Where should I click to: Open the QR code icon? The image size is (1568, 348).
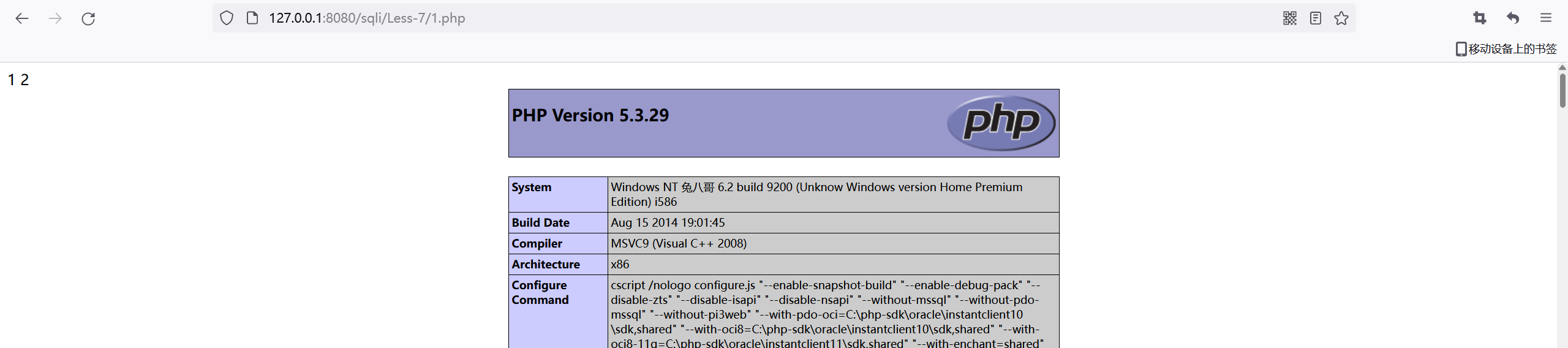pos(1290,18)
